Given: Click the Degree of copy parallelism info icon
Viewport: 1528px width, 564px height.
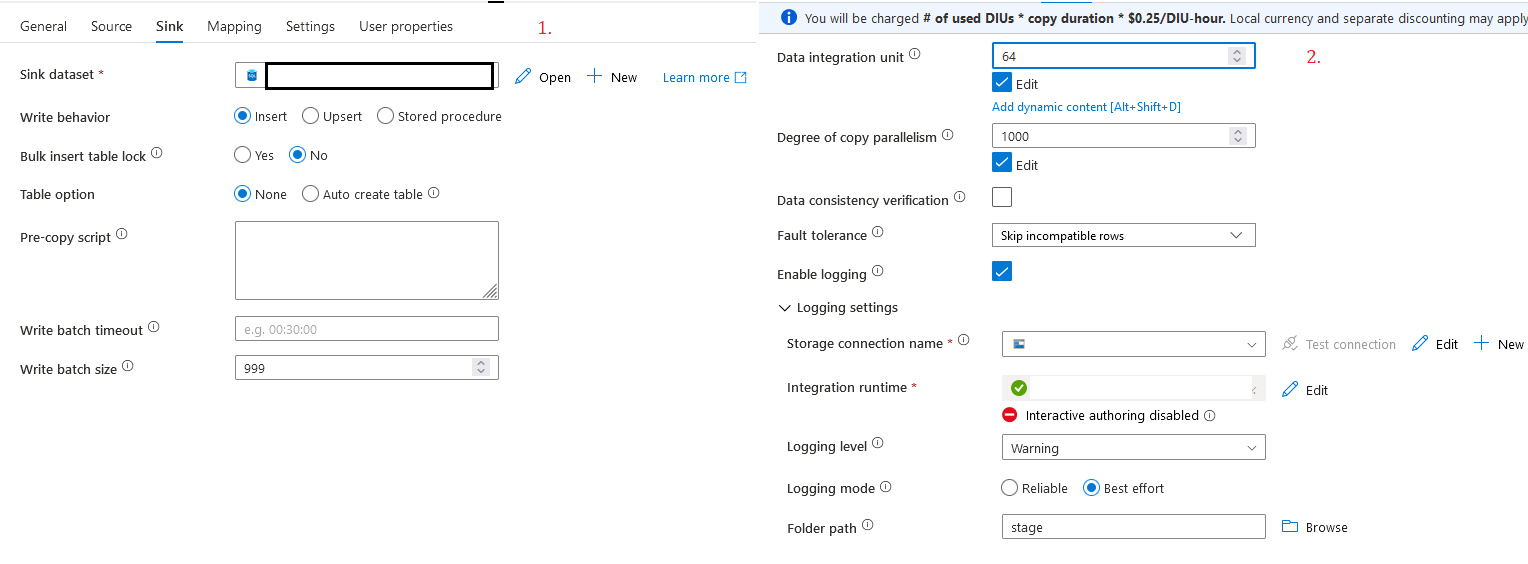Looking at the screenshot, I should click(948, 134).
